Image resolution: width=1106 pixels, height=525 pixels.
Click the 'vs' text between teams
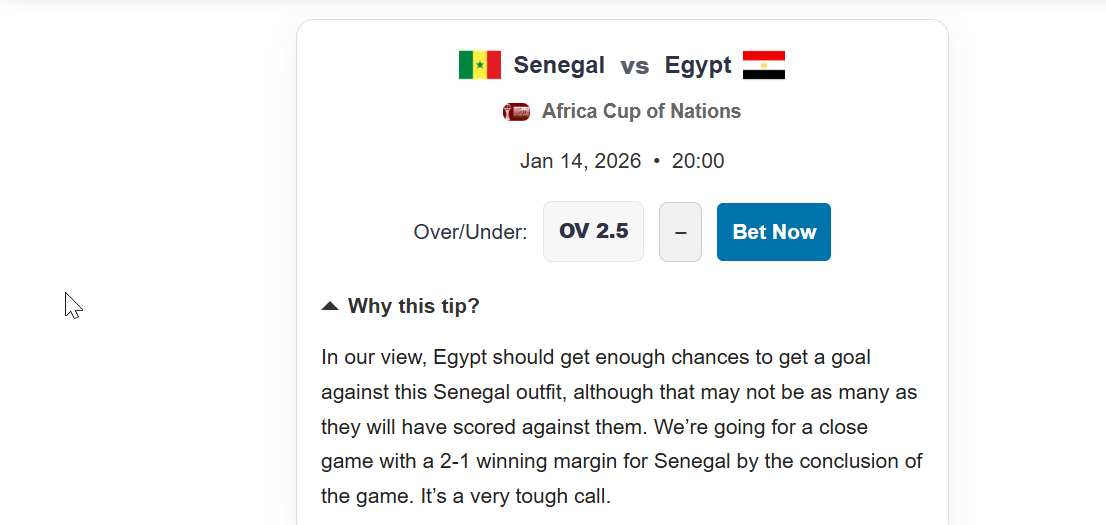click(634, 66)
